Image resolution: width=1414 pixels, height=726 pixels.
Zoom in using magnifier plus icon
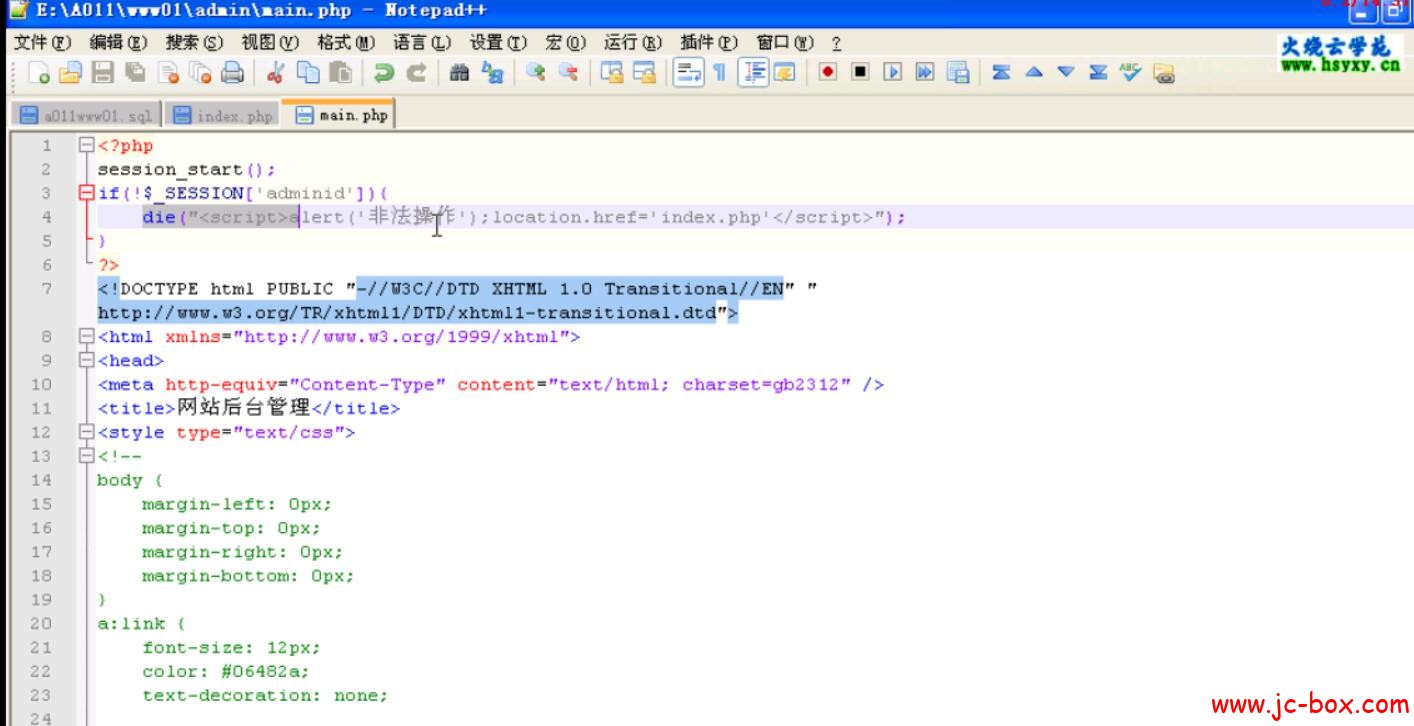point(536,73)
